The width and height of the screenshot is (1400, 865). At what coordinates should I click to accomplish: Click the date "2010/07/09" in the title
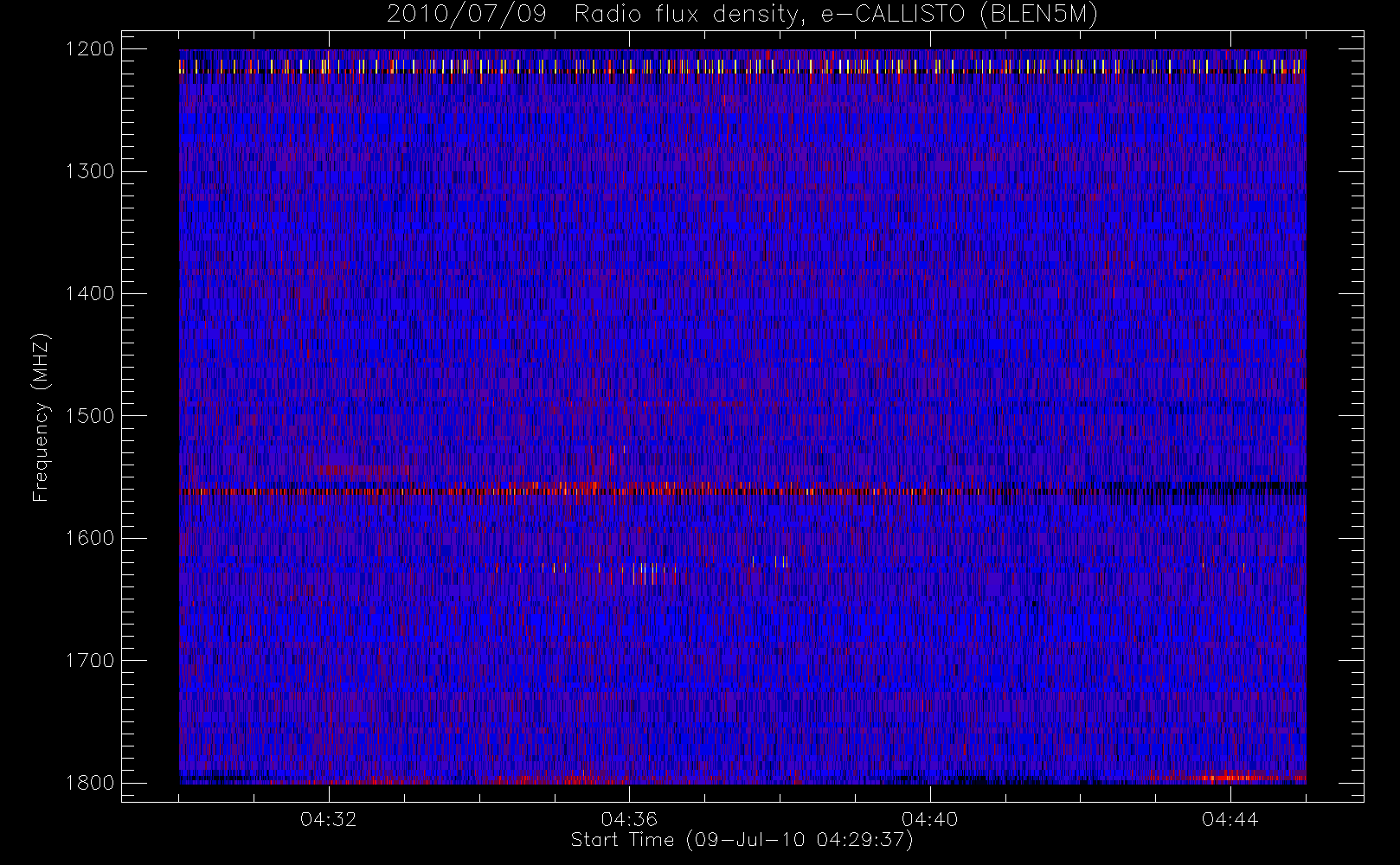pos(466,15)
